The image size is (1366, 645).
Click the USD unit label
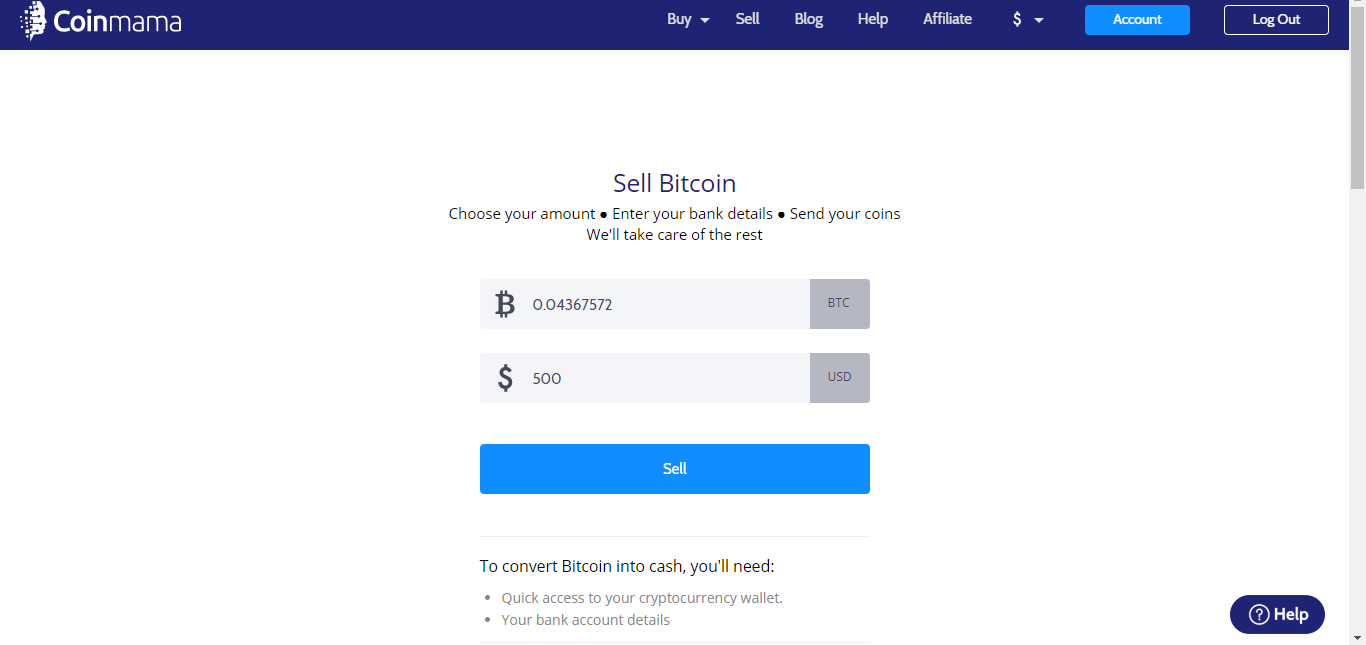click(839, 378)
